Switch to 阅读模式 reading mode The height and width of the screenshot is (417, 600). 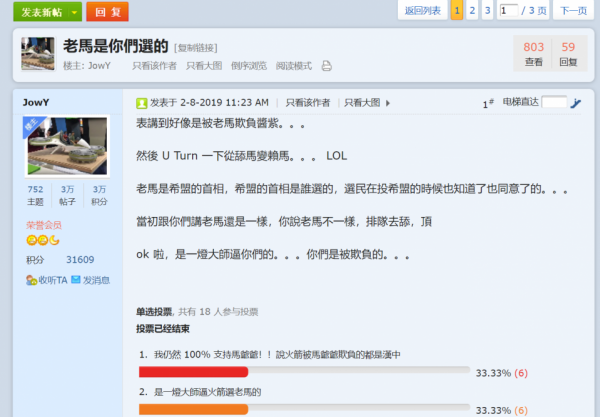(x=294, y=66)
